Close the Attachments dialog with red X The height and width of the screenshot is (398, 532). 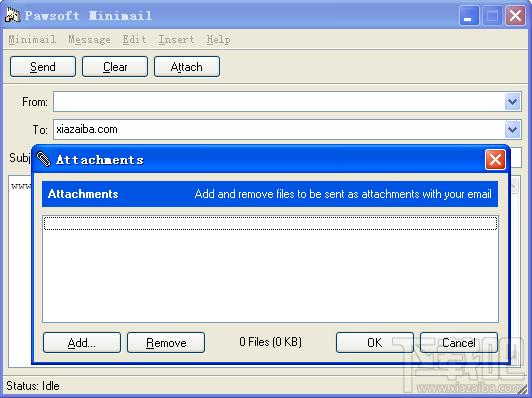tap(495, 159)
